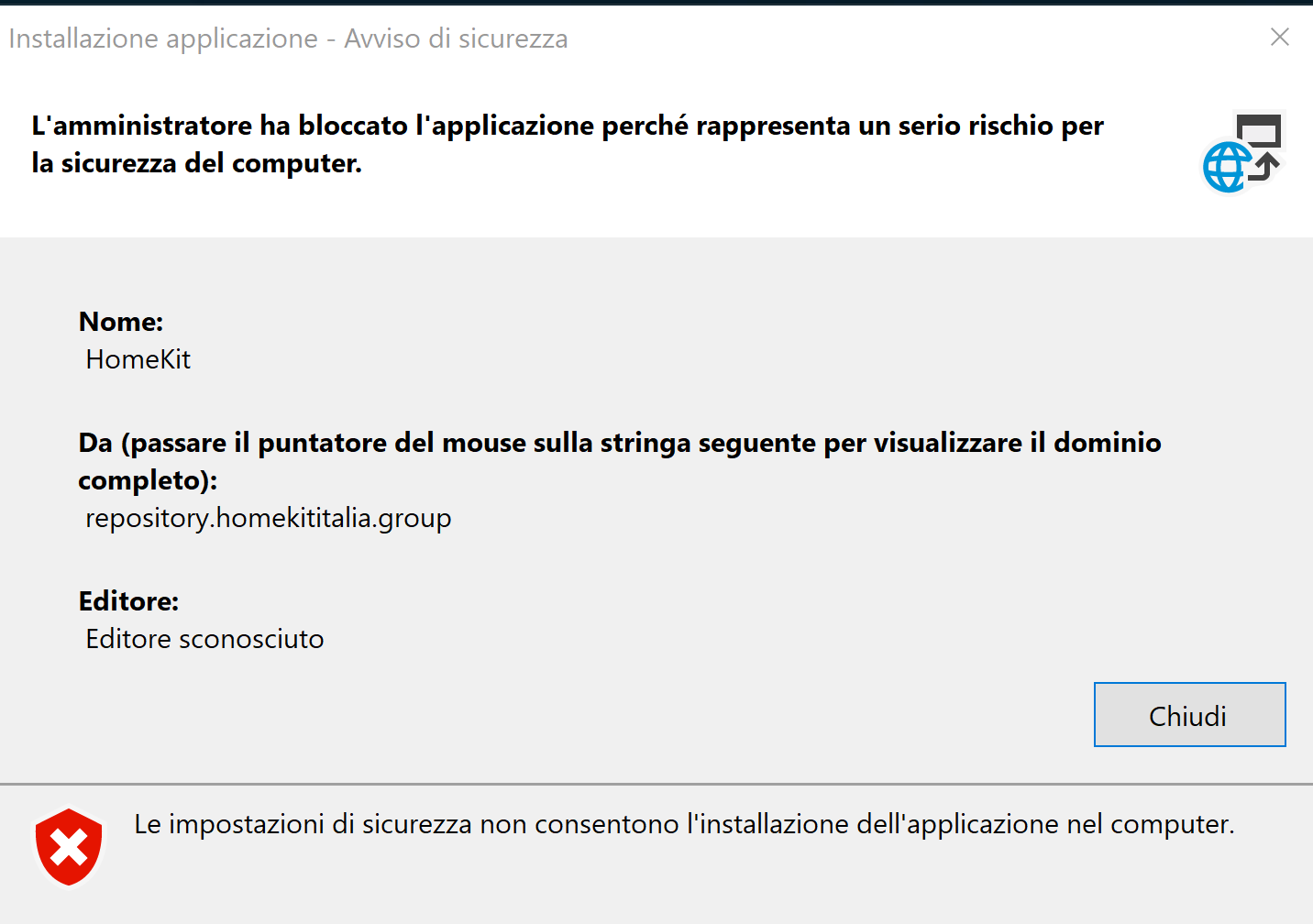This screenshot has height=924, width=1313.
Task: Close the security warning dialog with X
Action: pos(1280,37)
